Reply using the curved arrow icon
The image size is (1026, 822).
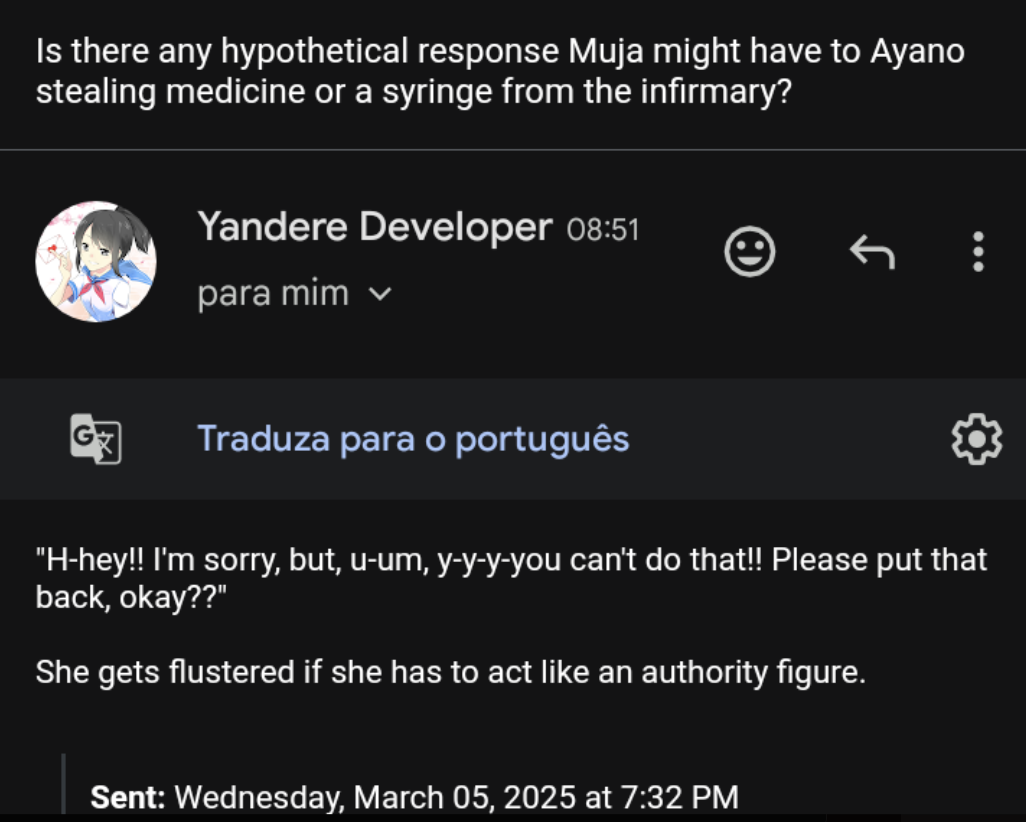872,252
